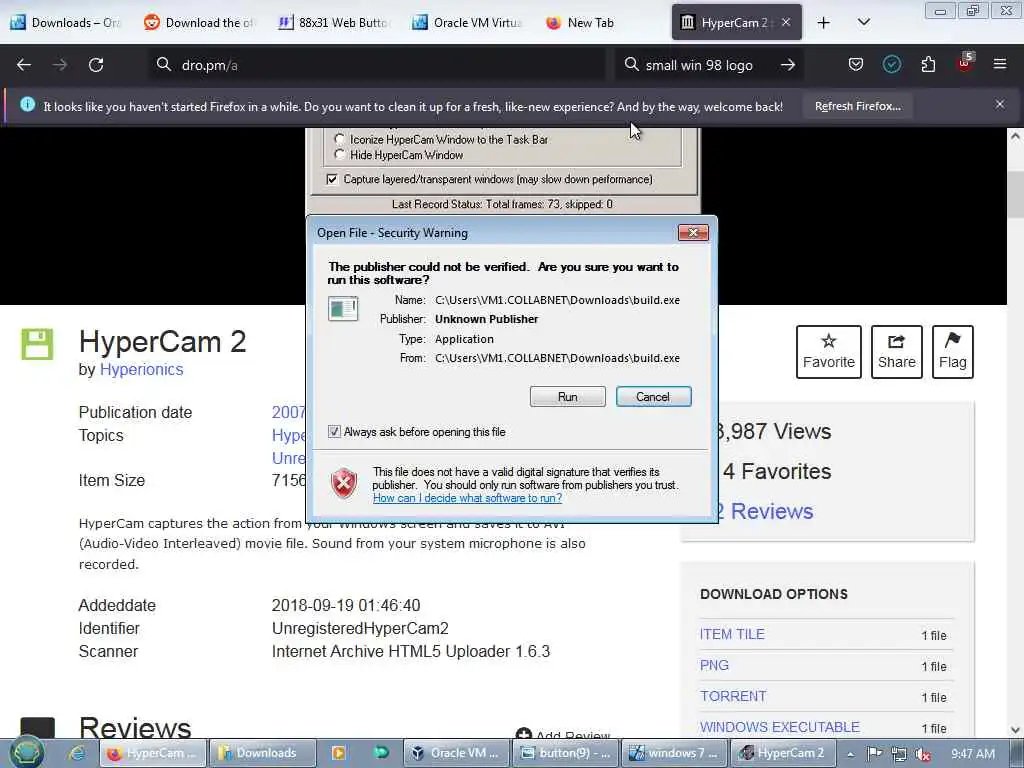Switch to 'Download the of' tab
The height and width of the screenshot is (768, 1024).
pos(199,23)
